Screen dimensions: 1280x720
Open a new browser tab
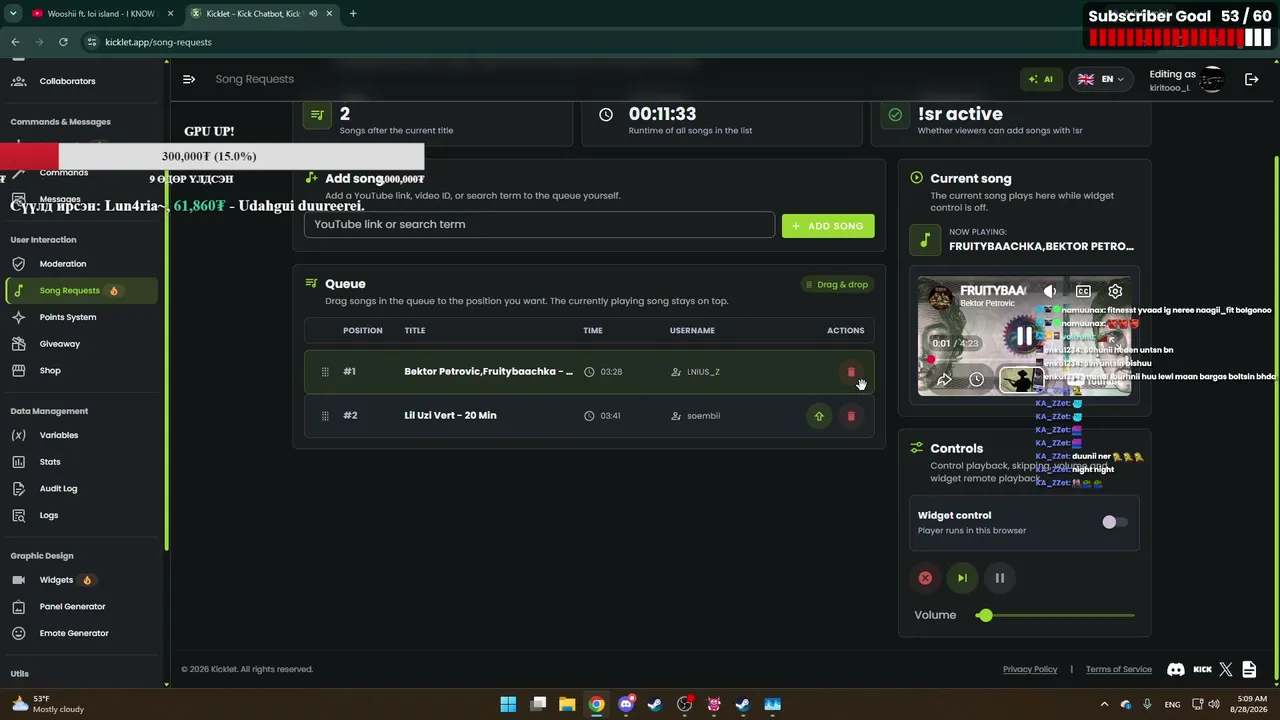coord(353,14)
